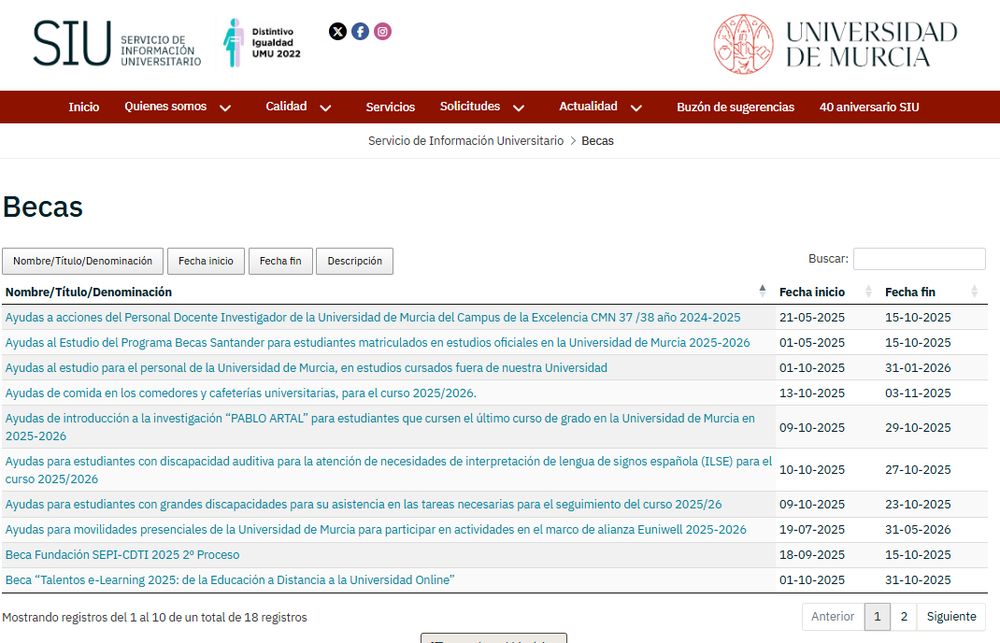The height and width of the screenshot is (643, 1000).
Task: Click the Mostrando registros status text
Action: 155,617
